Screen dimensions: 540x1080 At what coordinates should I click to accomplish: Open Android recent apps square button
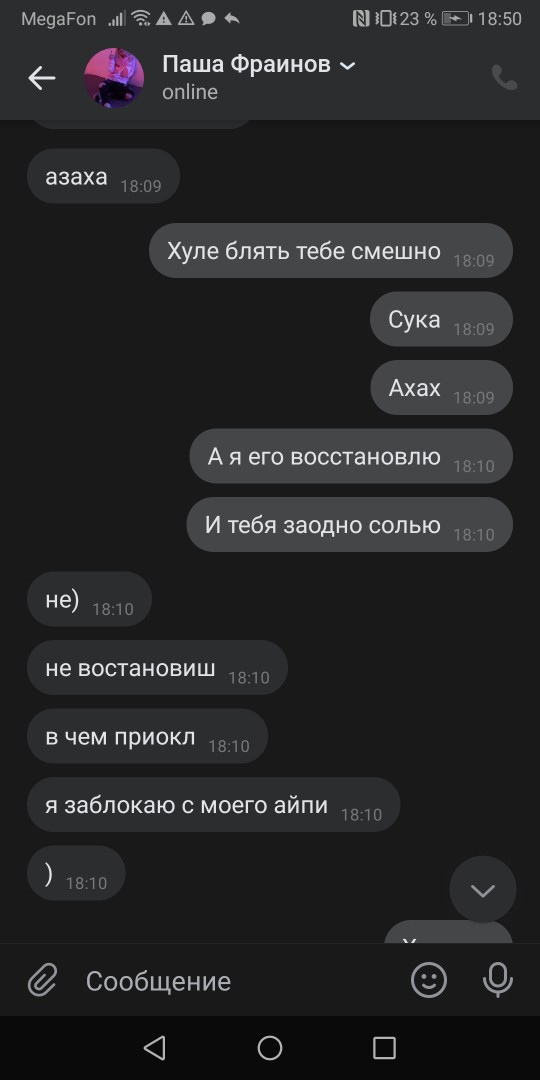pyautogui.click(x=384, y=1048)
